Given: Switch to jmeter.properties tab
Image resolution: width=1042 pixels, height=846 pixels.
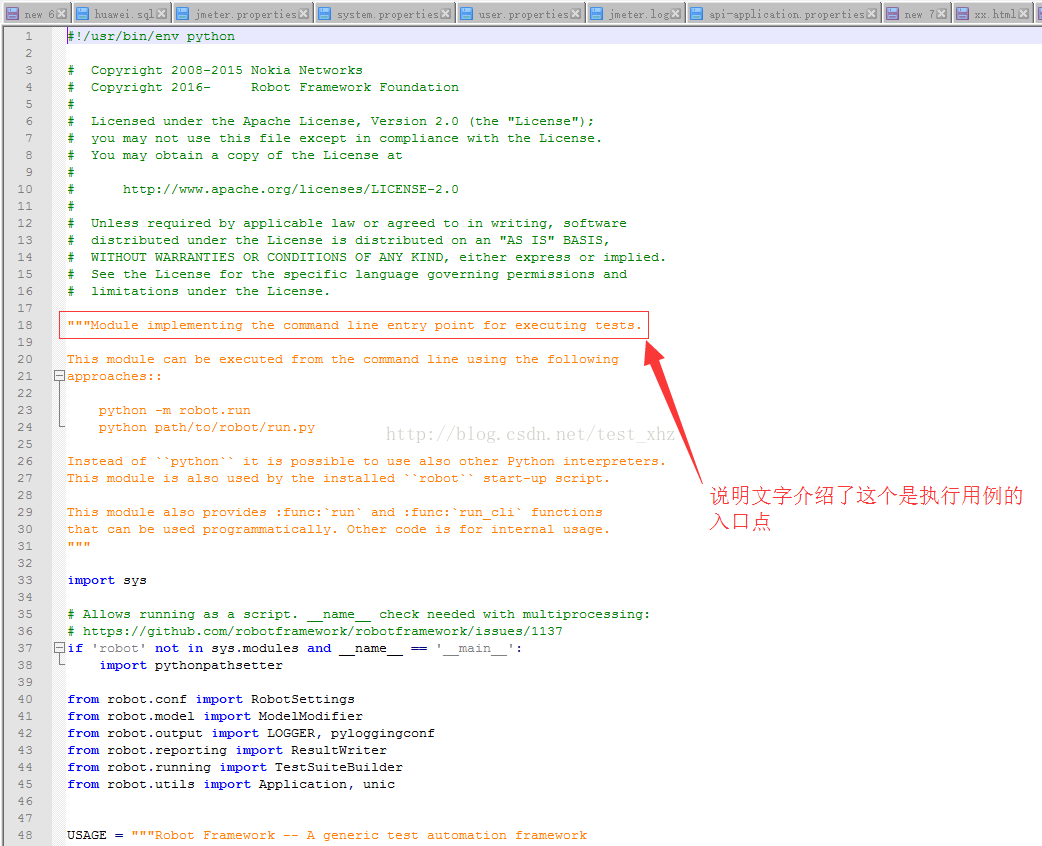Looking at the screenshot, I should pyautogui.click(x=243, y=14).
